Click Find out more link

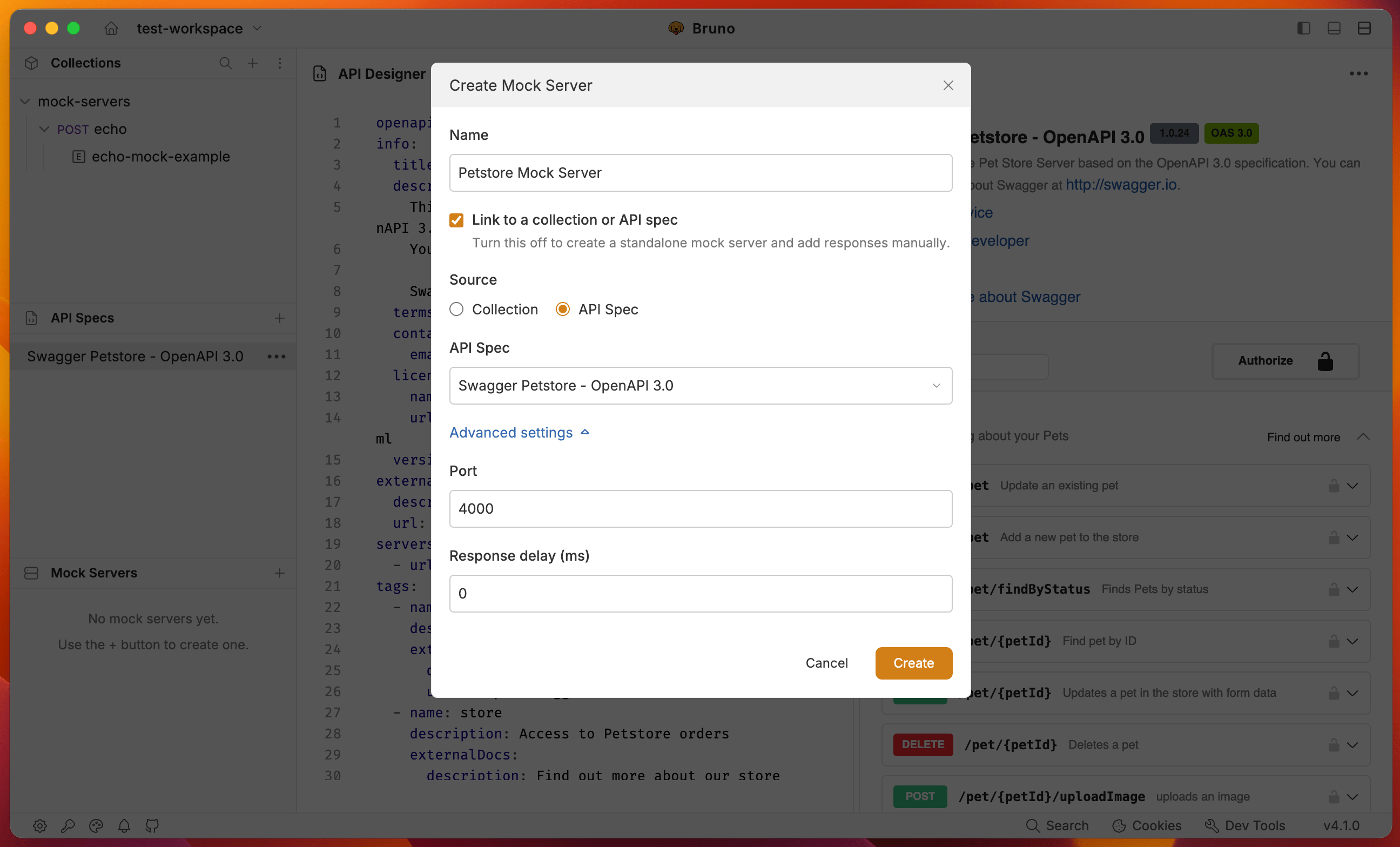1303,438
